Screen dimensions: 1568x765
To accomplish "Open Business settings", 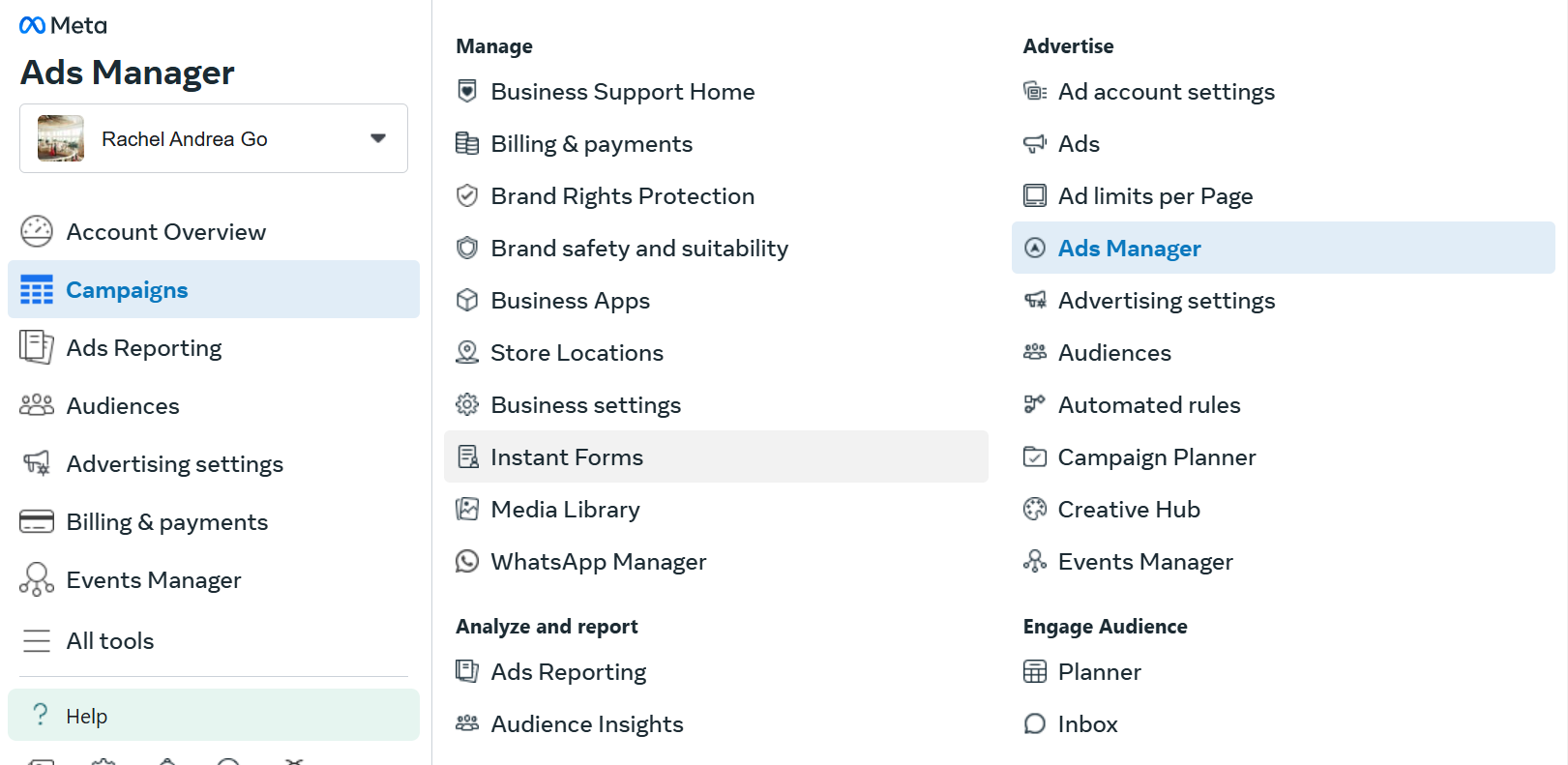I will pyautogui.click(x=716, y=405).
